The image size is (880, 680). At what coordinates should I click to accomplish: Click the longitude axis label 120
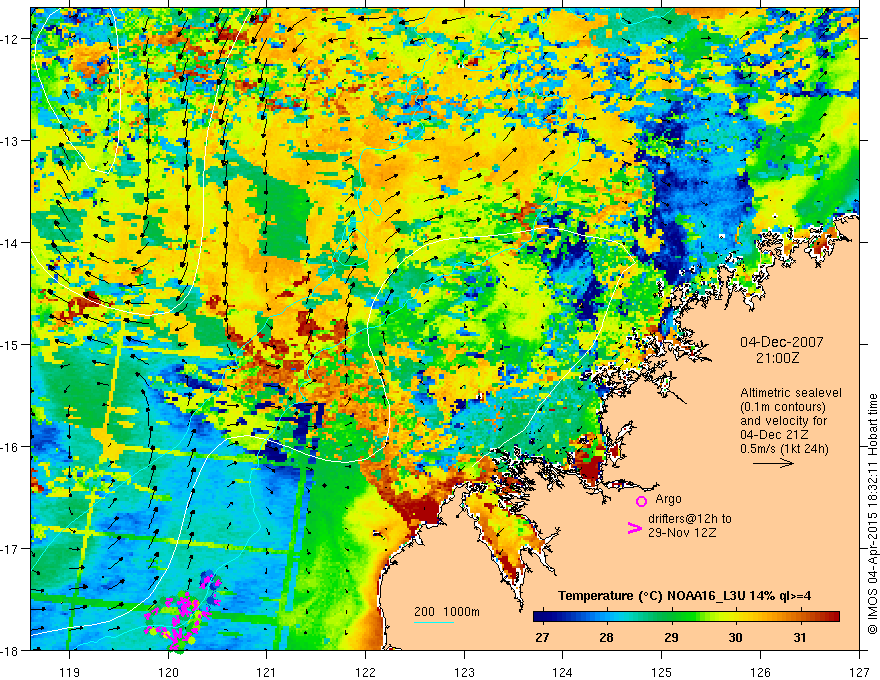[168, 672]
